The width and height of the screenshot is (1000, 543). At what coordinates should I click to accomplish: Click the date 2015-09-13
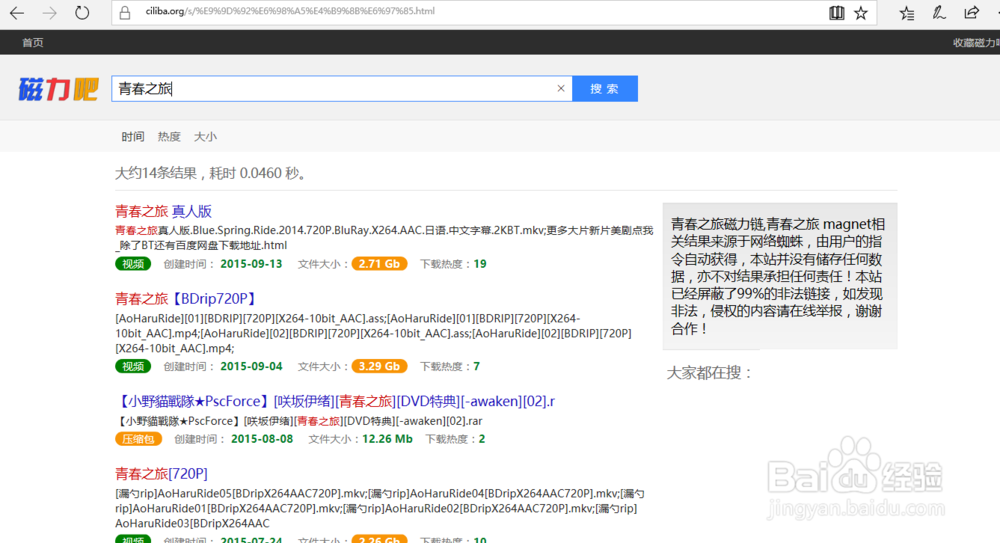(x=251, y=264)
